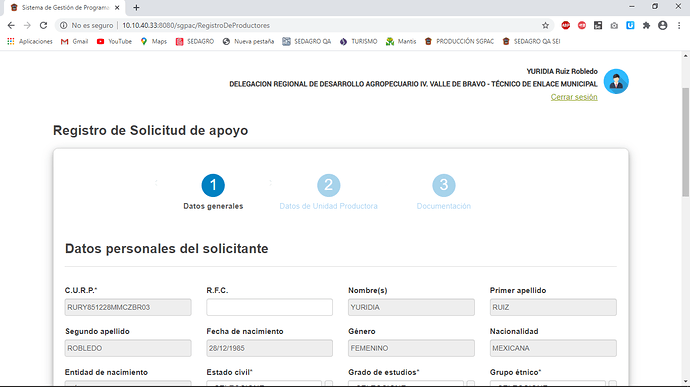Open the YouTube bookmark
The image size is (690, 387).
(x=114, y=41)
